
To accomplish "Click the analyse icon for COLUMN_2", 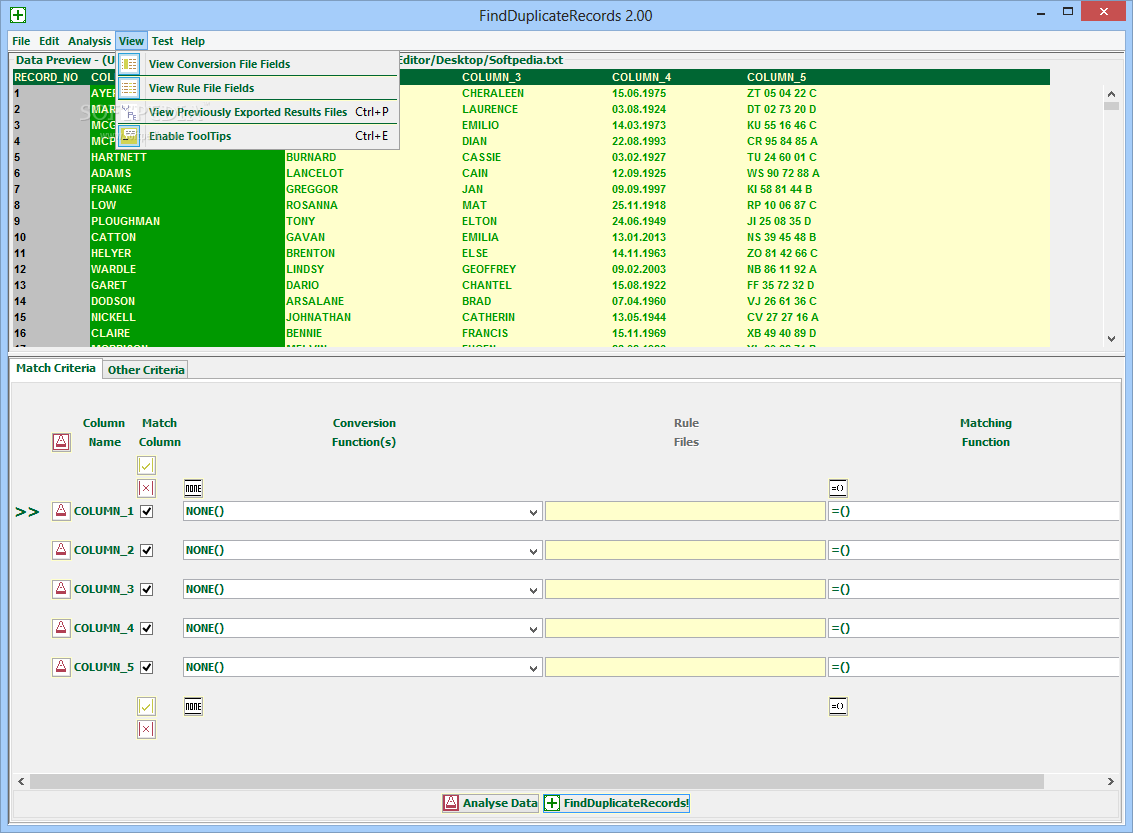I will (x=61, y=551).
